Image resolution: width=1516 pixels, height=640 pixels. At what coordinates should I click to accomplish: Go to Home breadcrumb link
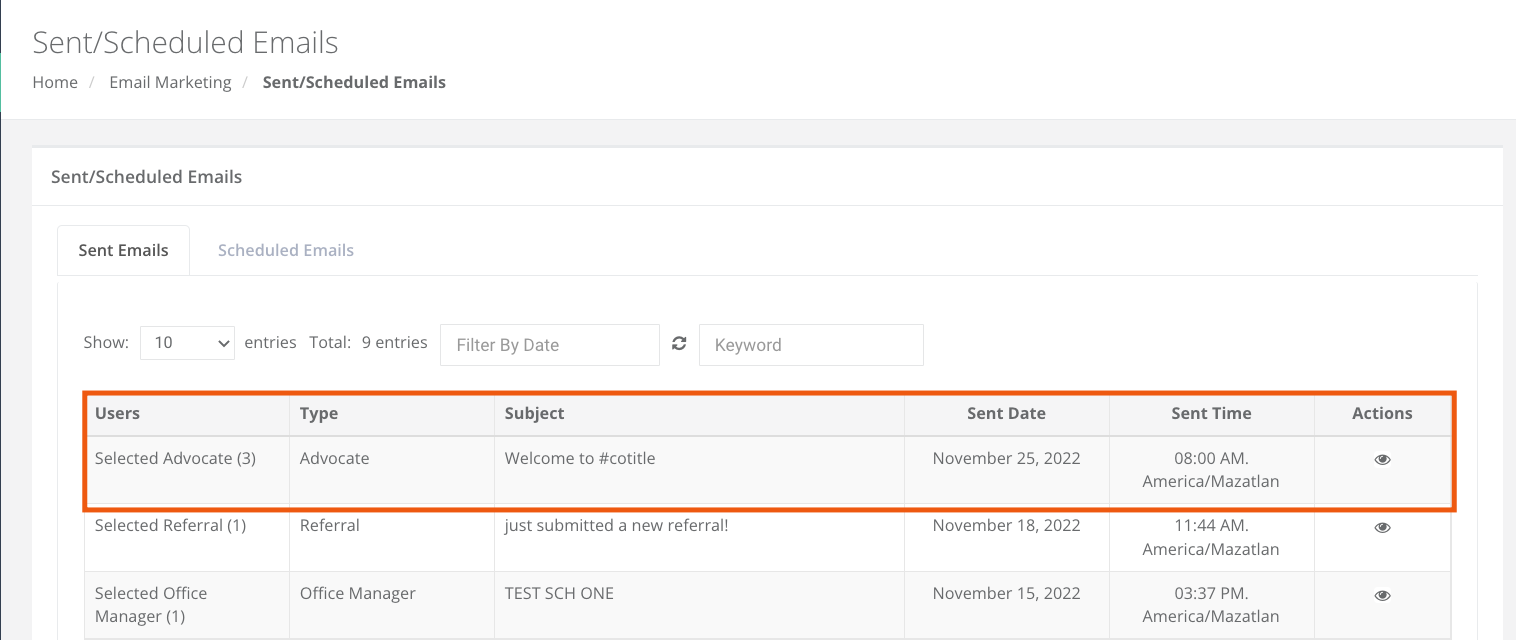55,82
